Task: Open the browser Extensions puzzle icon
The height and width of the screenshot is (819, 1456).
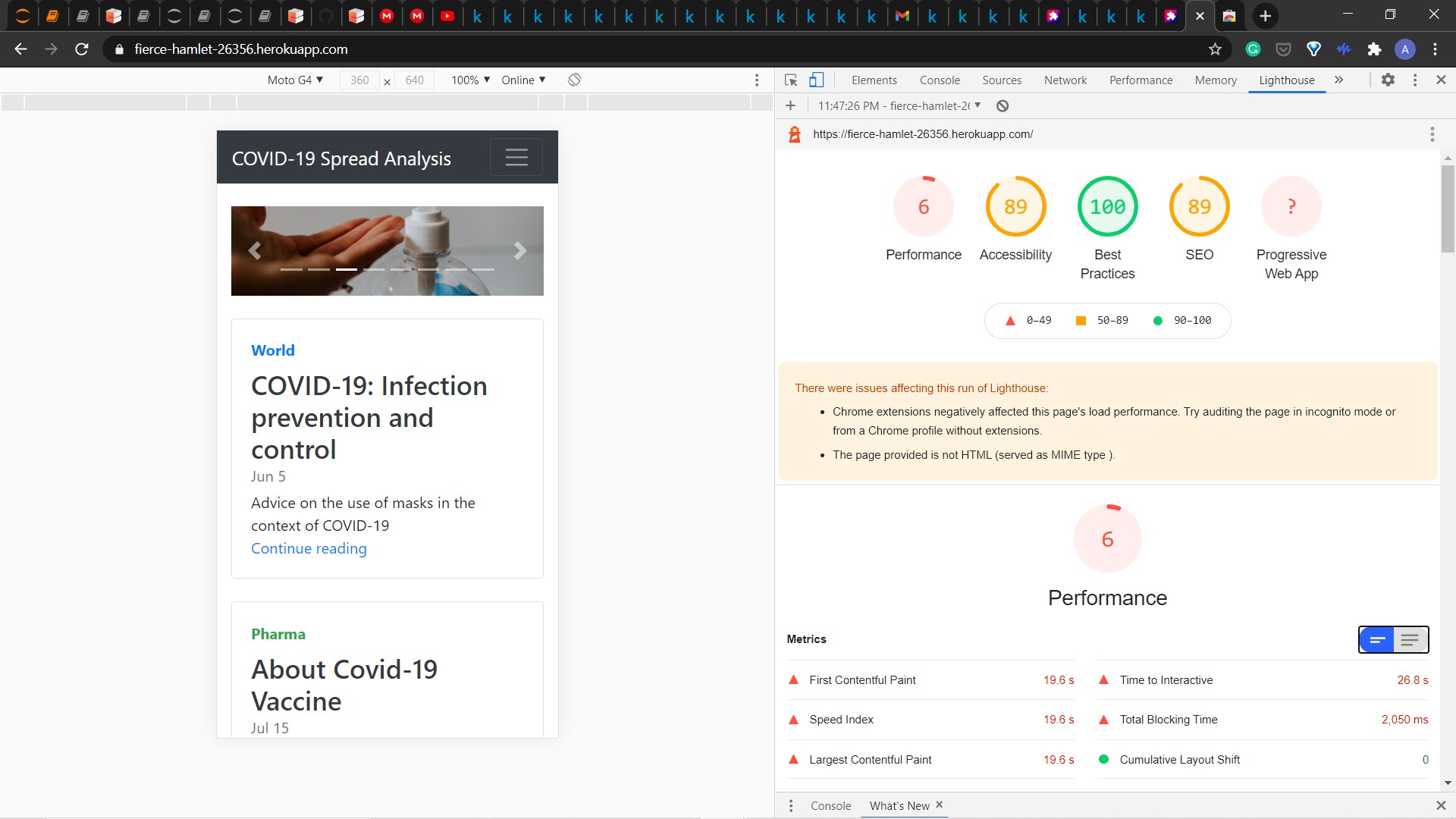Action: pyautogui.click(x=1374, y=49)
